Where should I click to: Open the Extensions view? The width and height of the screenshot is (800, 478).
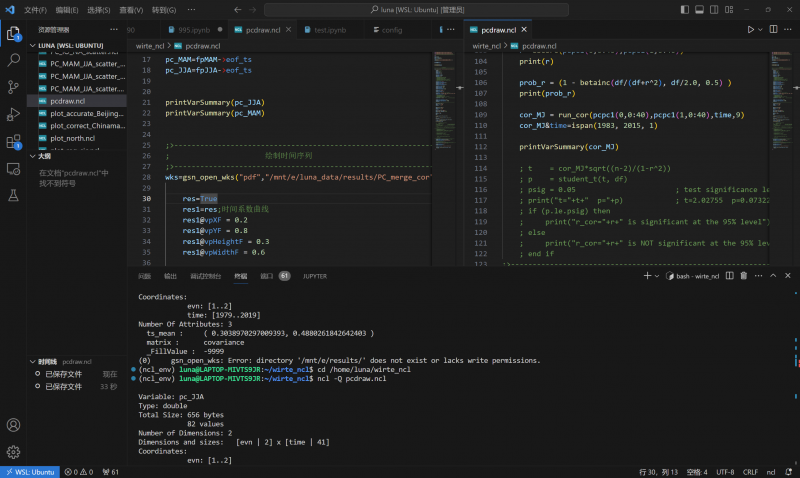[14, 142]
